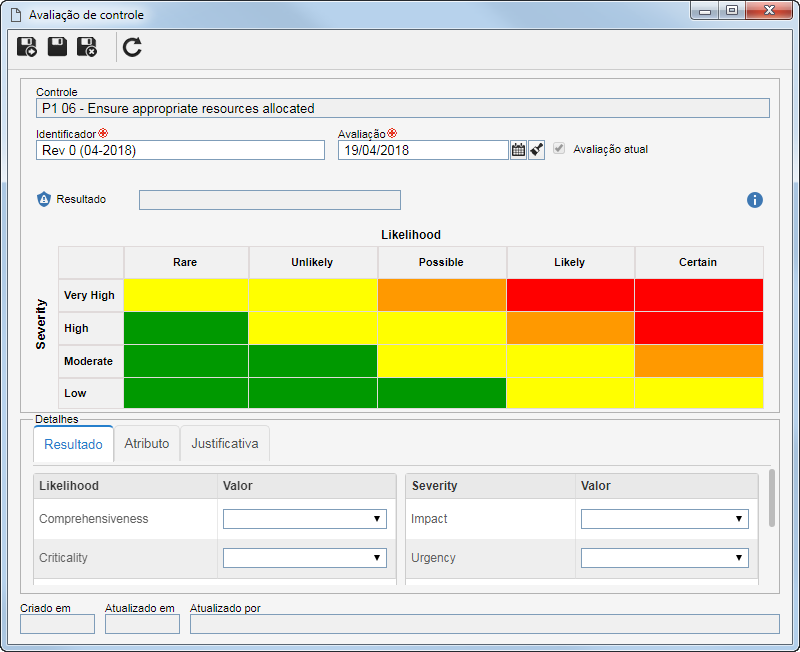
Task: Click the Rare column header
Action: coord(186,262)
